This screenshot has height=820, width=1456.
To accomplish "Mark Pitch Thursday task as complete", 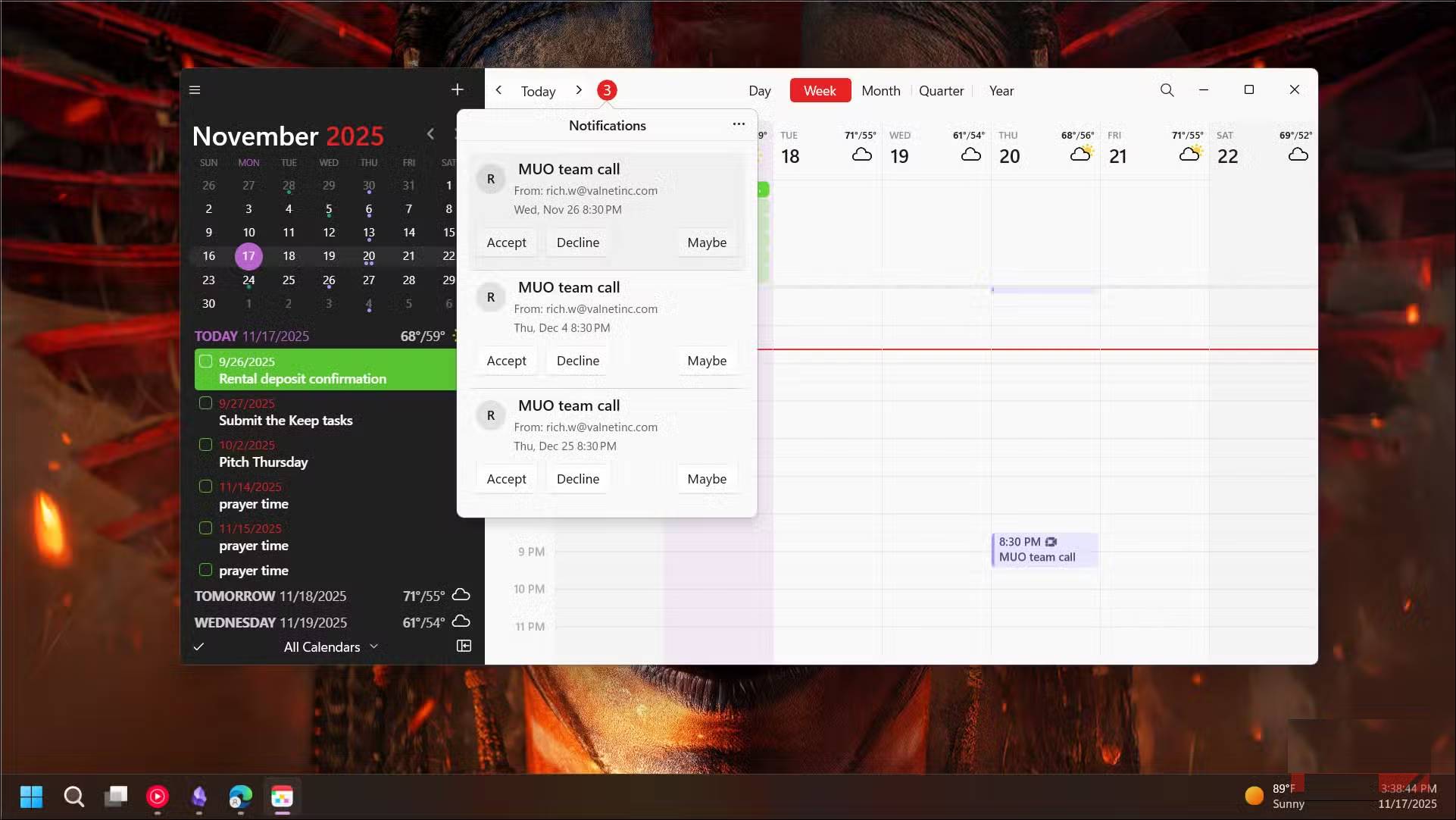I will tap(205, 445).
